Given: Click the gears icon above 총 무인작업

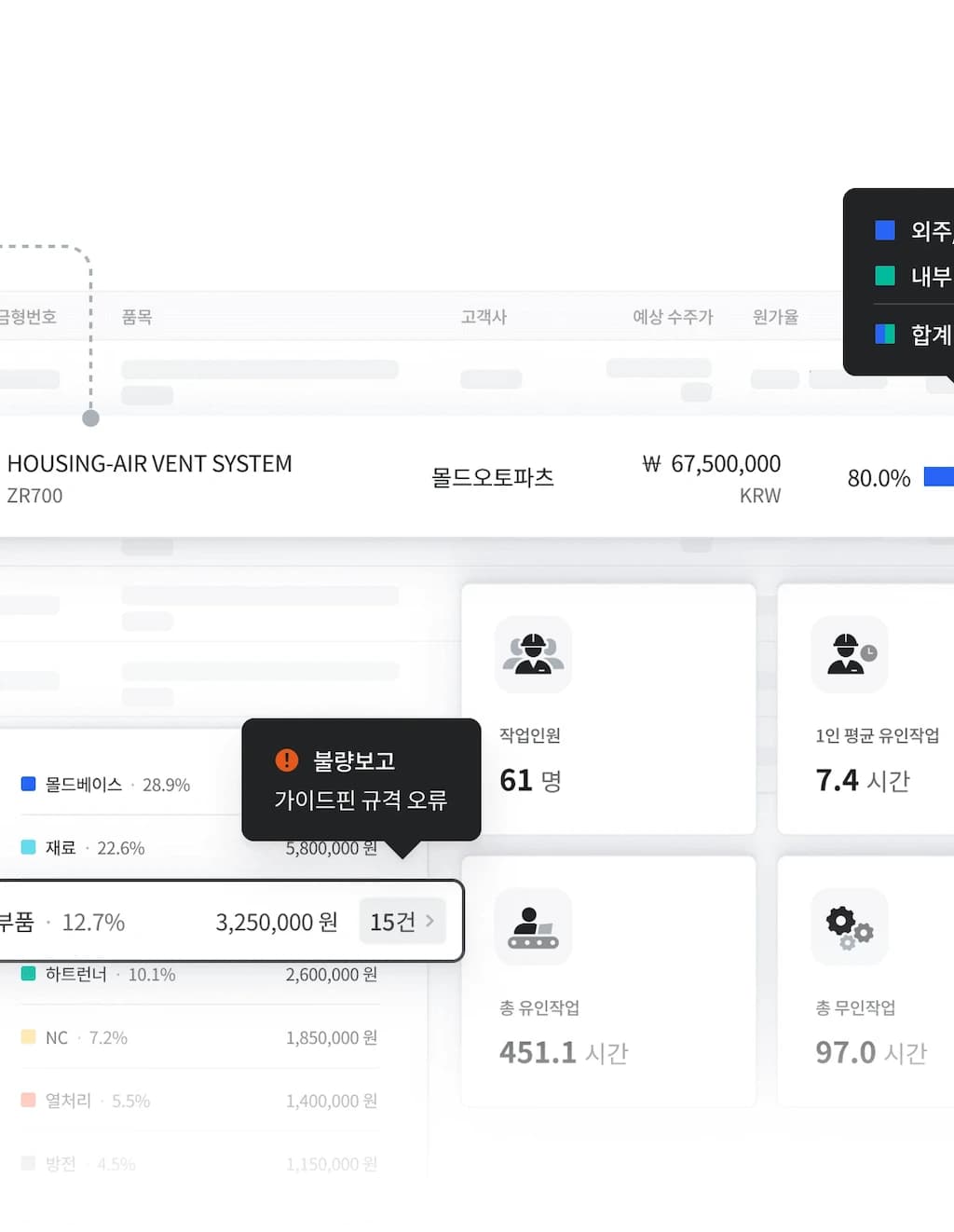Looking at the screenshot, I should pos(850,926).
